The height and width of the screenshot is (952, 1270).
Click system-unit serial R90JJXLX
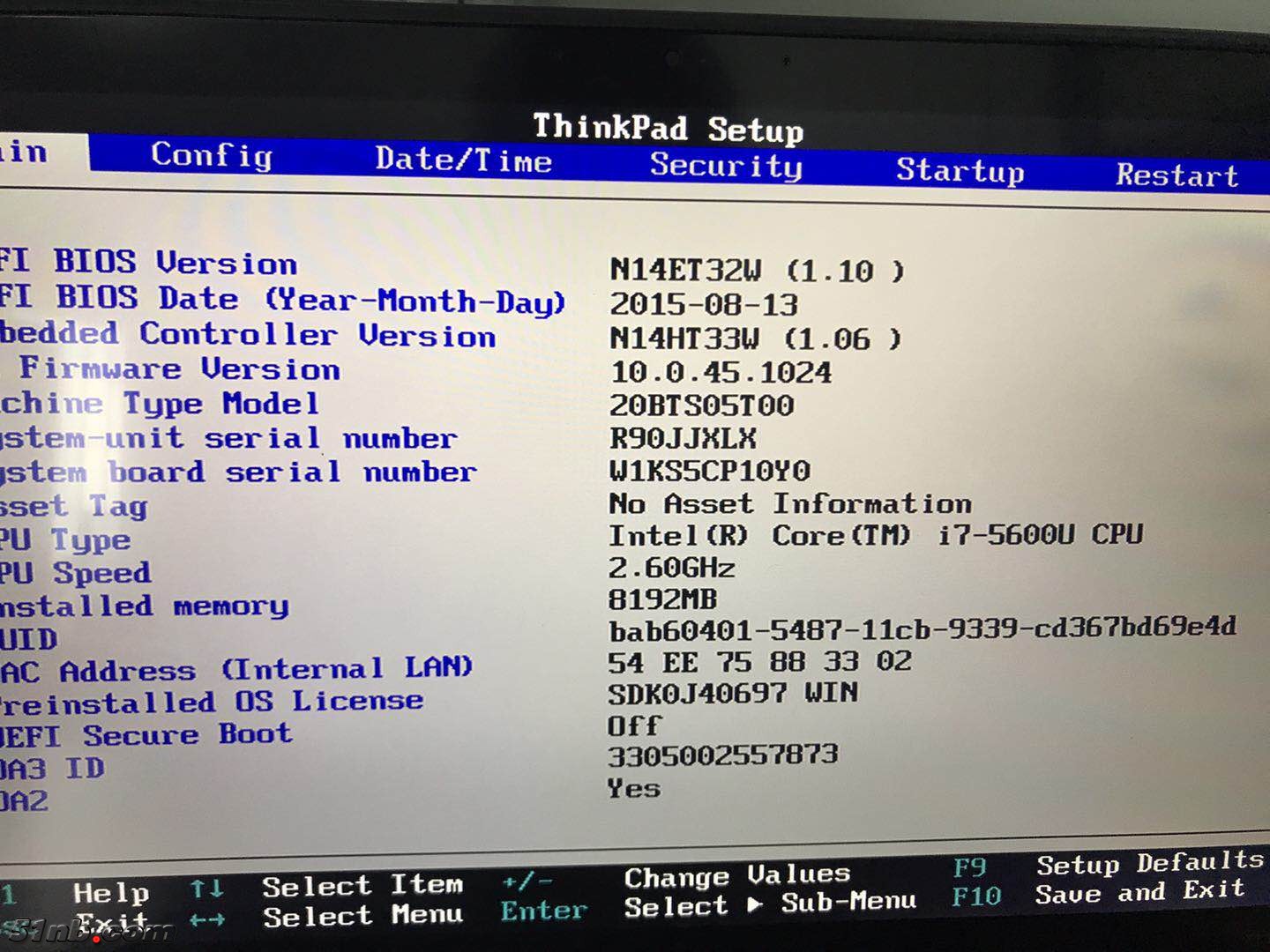pyautogui.click(x=683, y=438)
